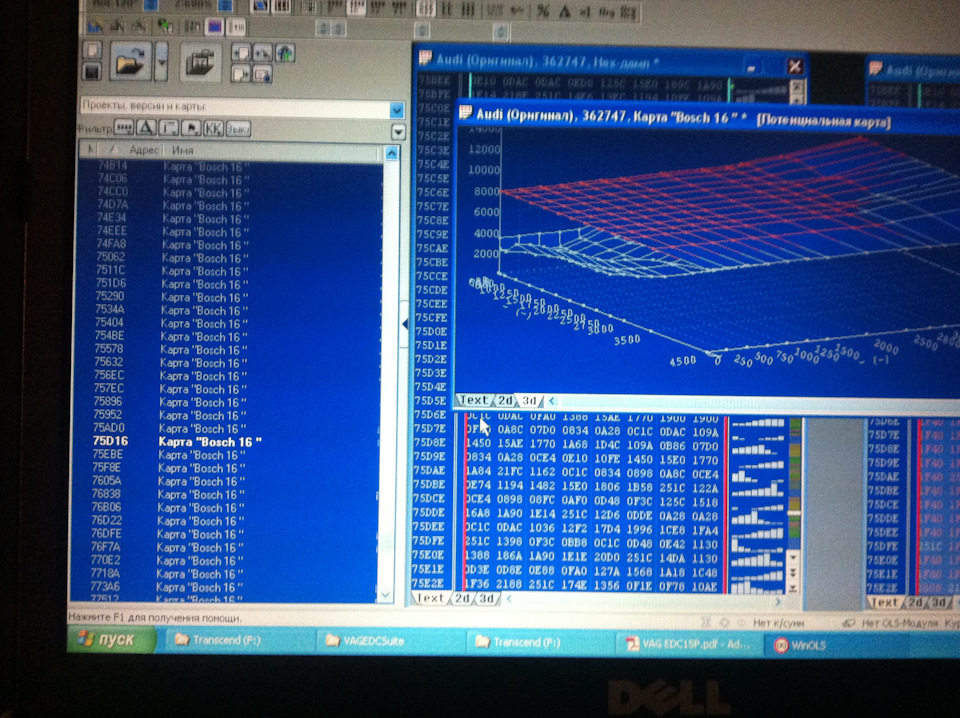Click the delta triangle toolbar icon
960x718 pixels.
(x=564, y=11)
